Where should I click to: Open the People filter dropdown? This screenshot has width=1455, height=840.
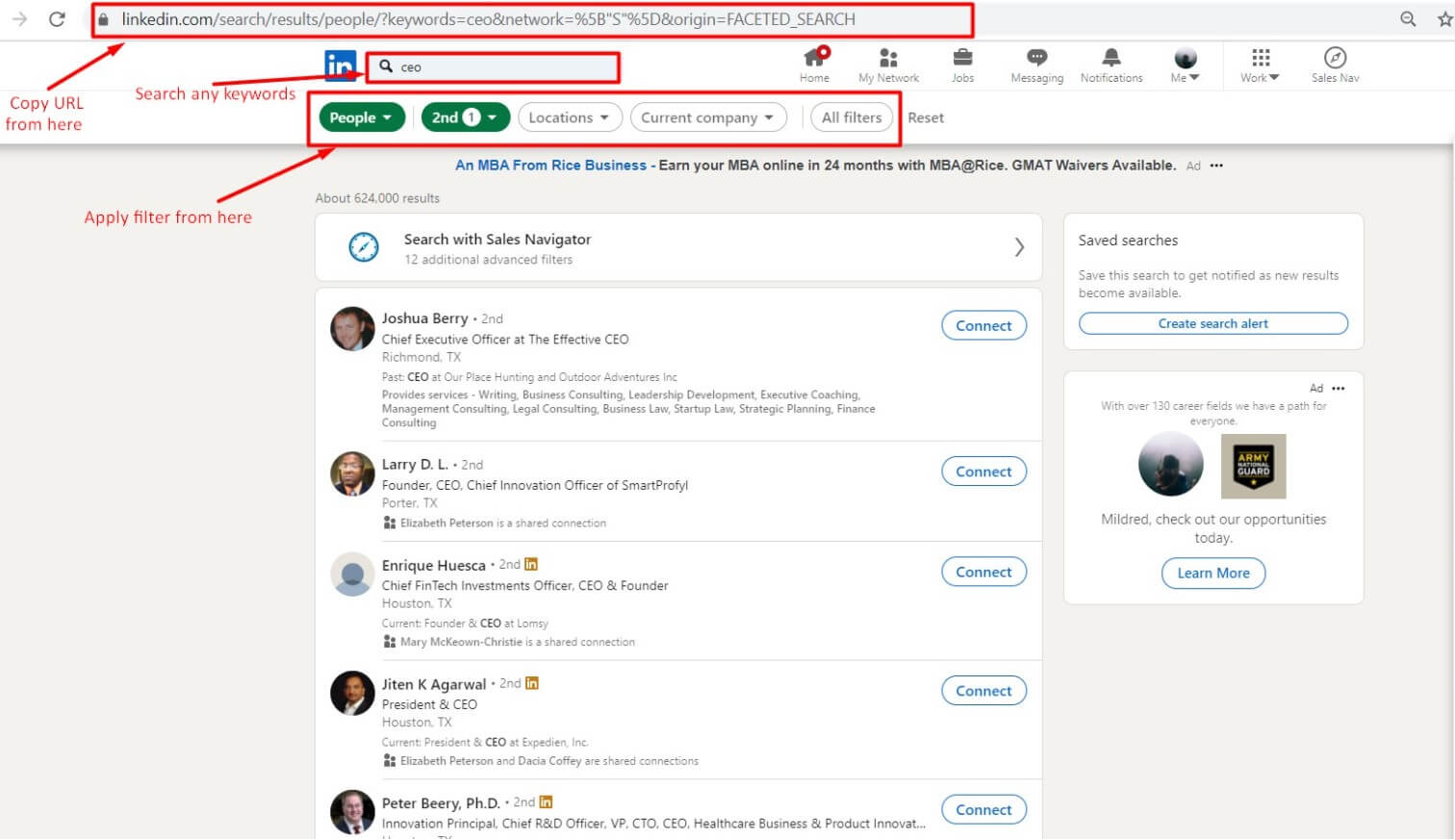[361, 117]
